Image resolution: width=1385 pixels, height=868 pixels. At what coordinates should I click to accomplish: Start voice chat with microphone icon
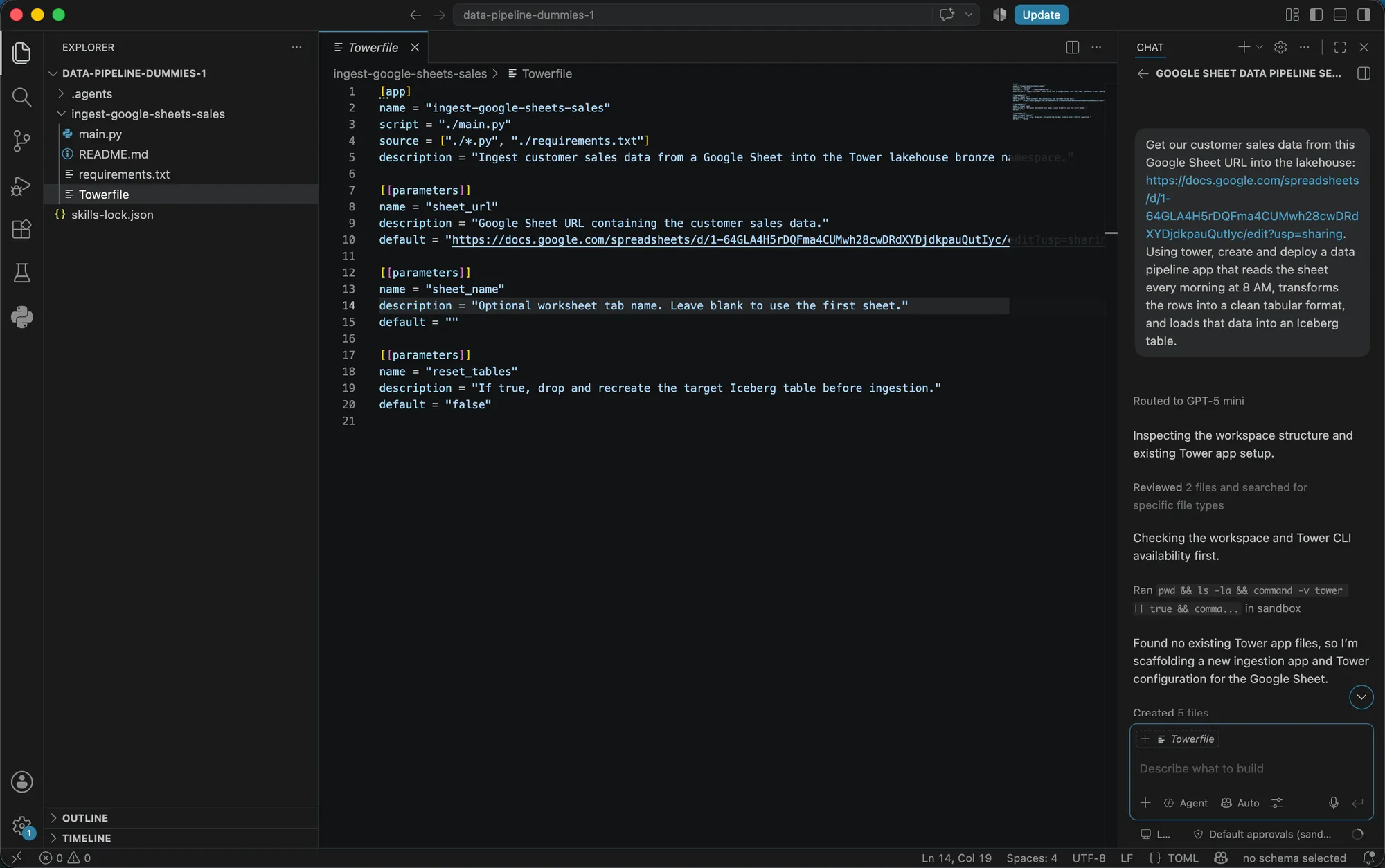click(x=1333, y=803)
